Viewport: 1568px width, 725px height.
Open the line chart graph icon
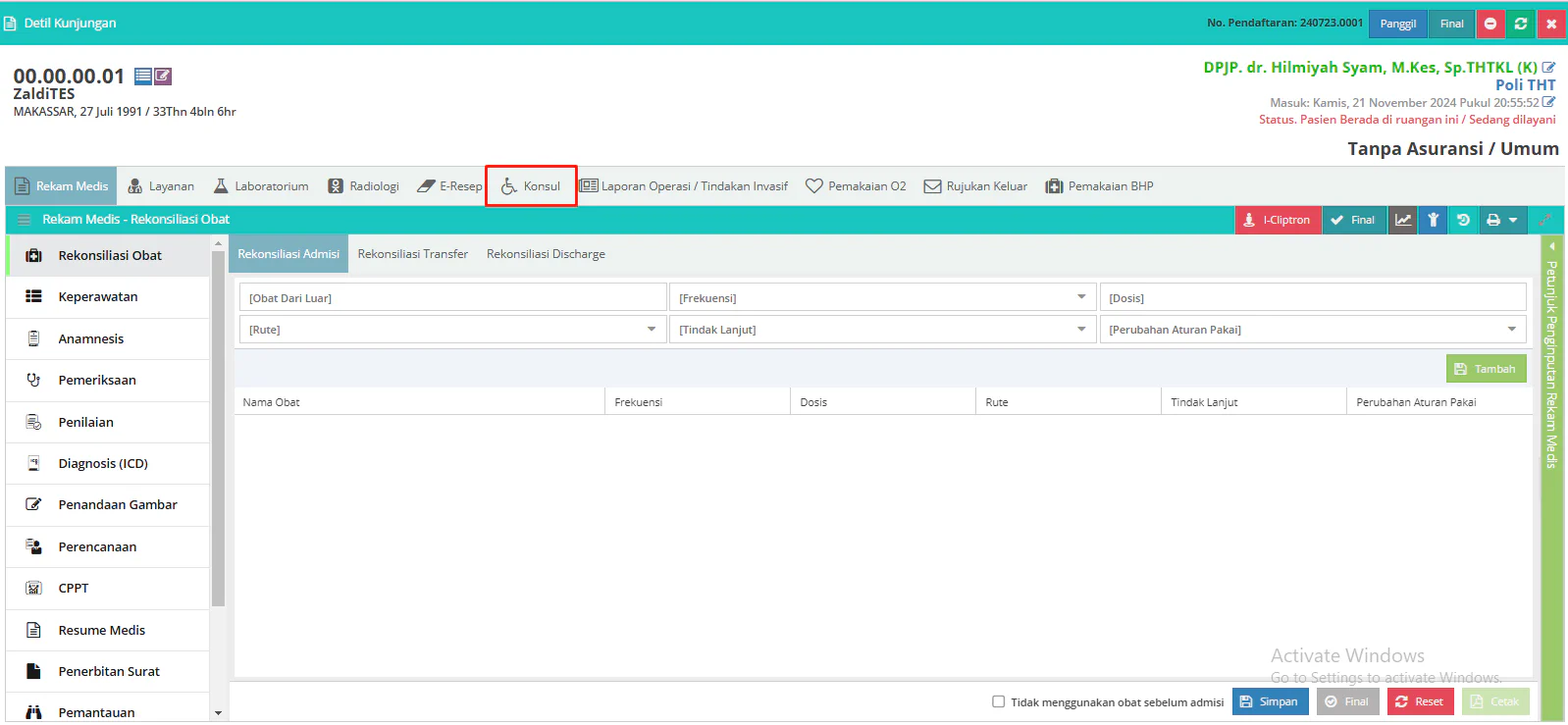[1403, 220]
